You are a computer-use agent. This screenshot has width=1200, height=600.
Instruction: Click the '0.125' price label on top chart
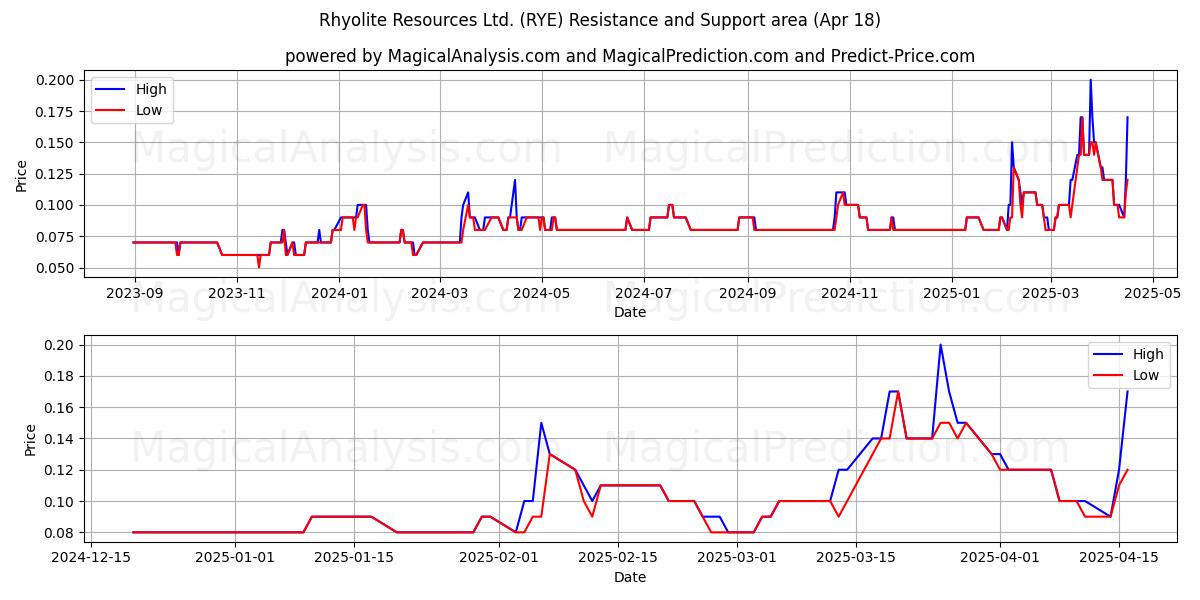point(57,174)
